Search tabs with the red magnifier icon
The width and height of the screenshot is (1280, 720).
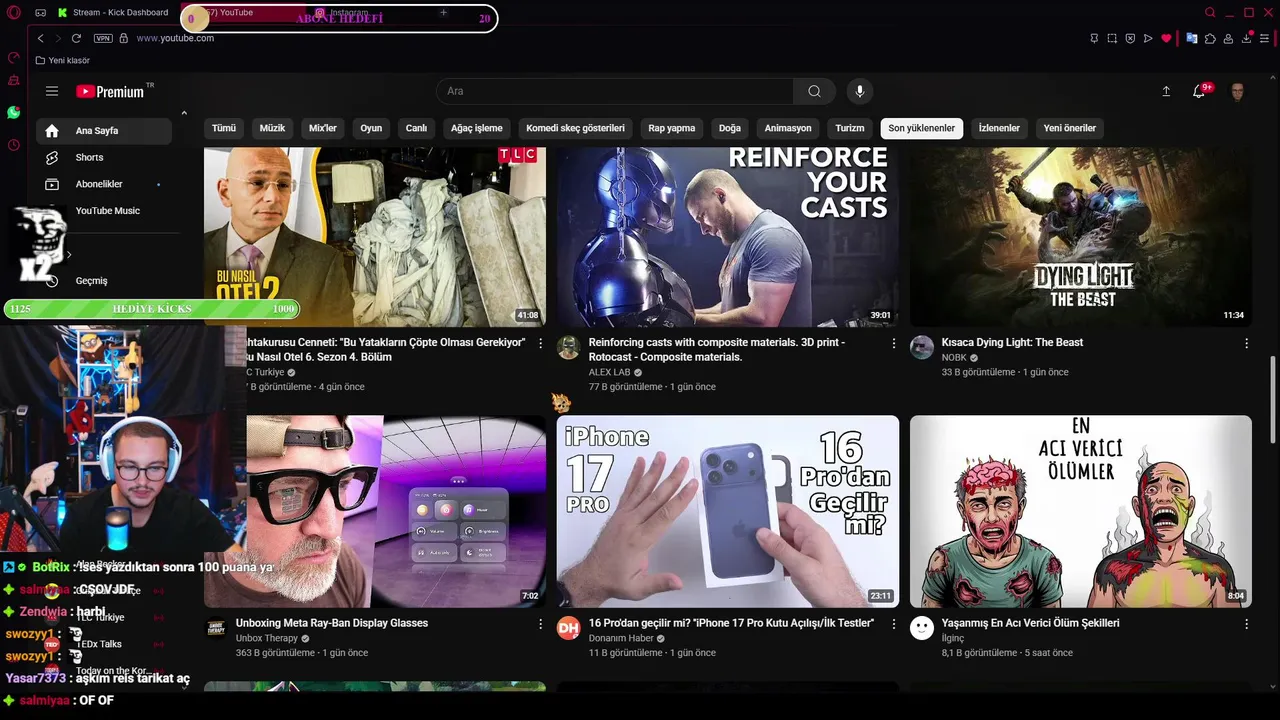coord(1210,12)
